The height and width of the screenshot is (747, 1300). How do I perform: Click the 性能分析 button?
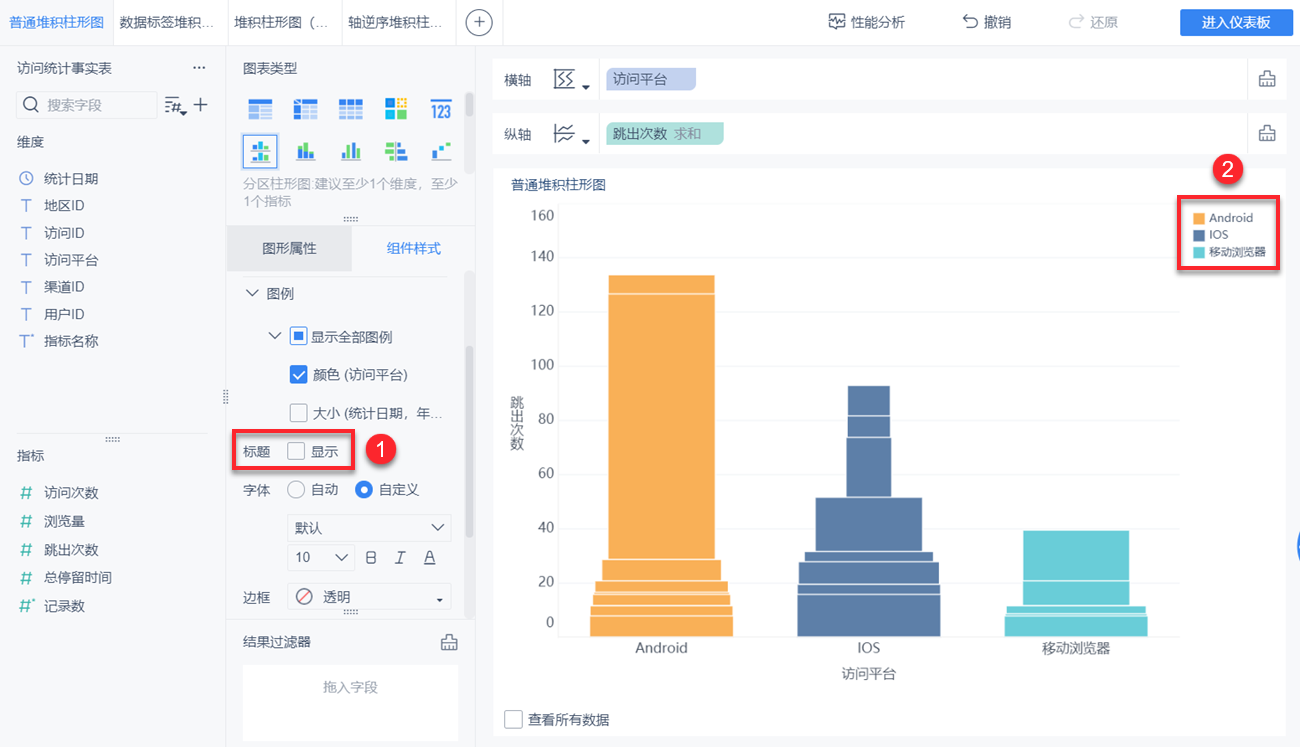pyautogui.click(x=867, y=22)
